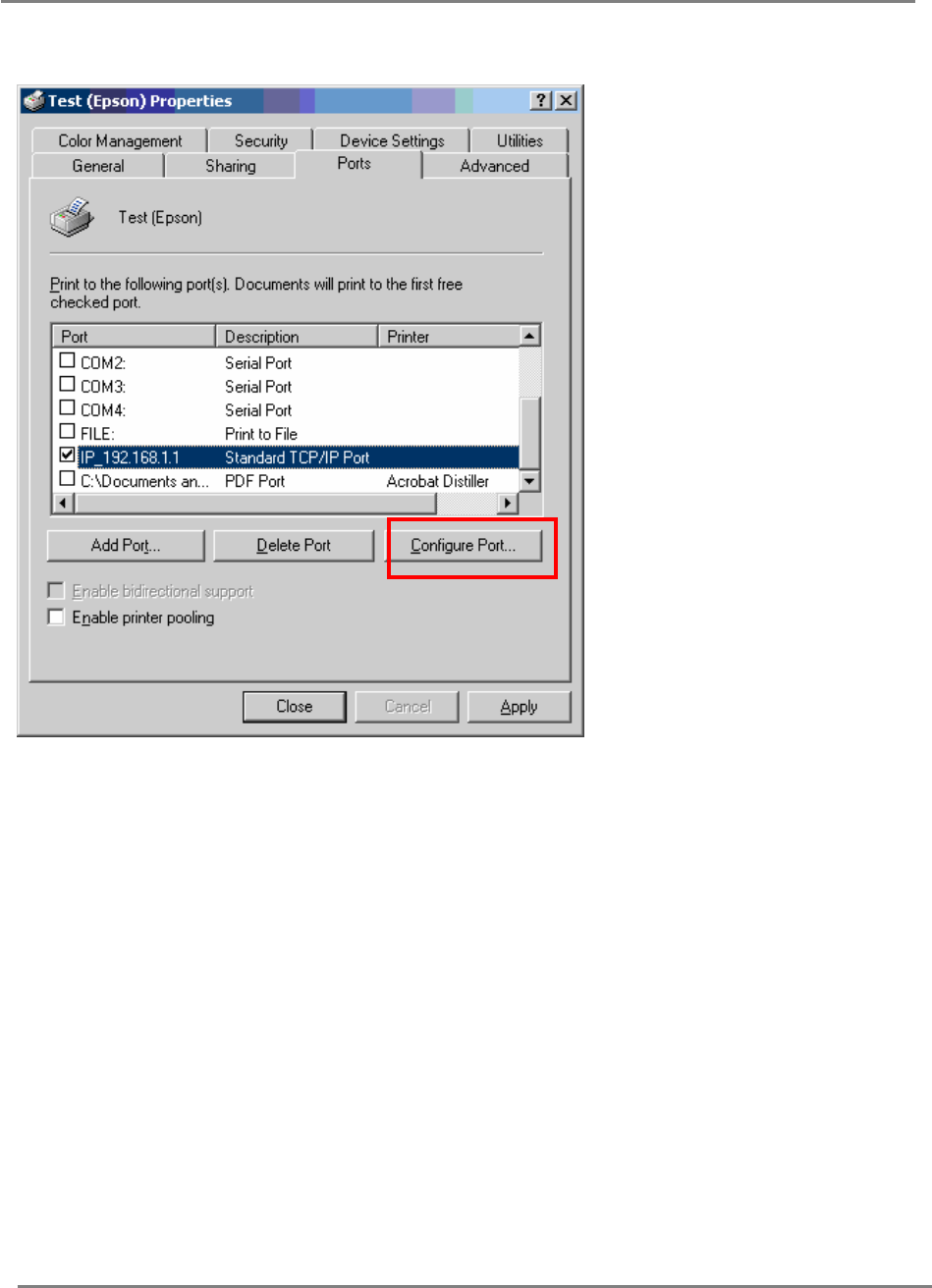Open Configure Port... dialog
The width and height of the screenshot is (932, 1288).
463,546
